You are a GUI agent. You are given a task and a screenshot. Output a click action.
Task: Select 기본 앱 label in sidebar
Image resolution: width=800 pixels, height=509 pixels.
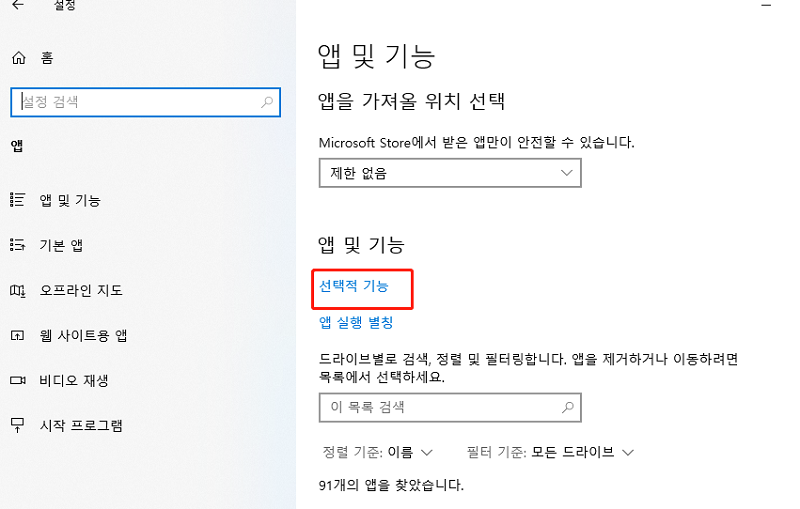click(62, 245)
